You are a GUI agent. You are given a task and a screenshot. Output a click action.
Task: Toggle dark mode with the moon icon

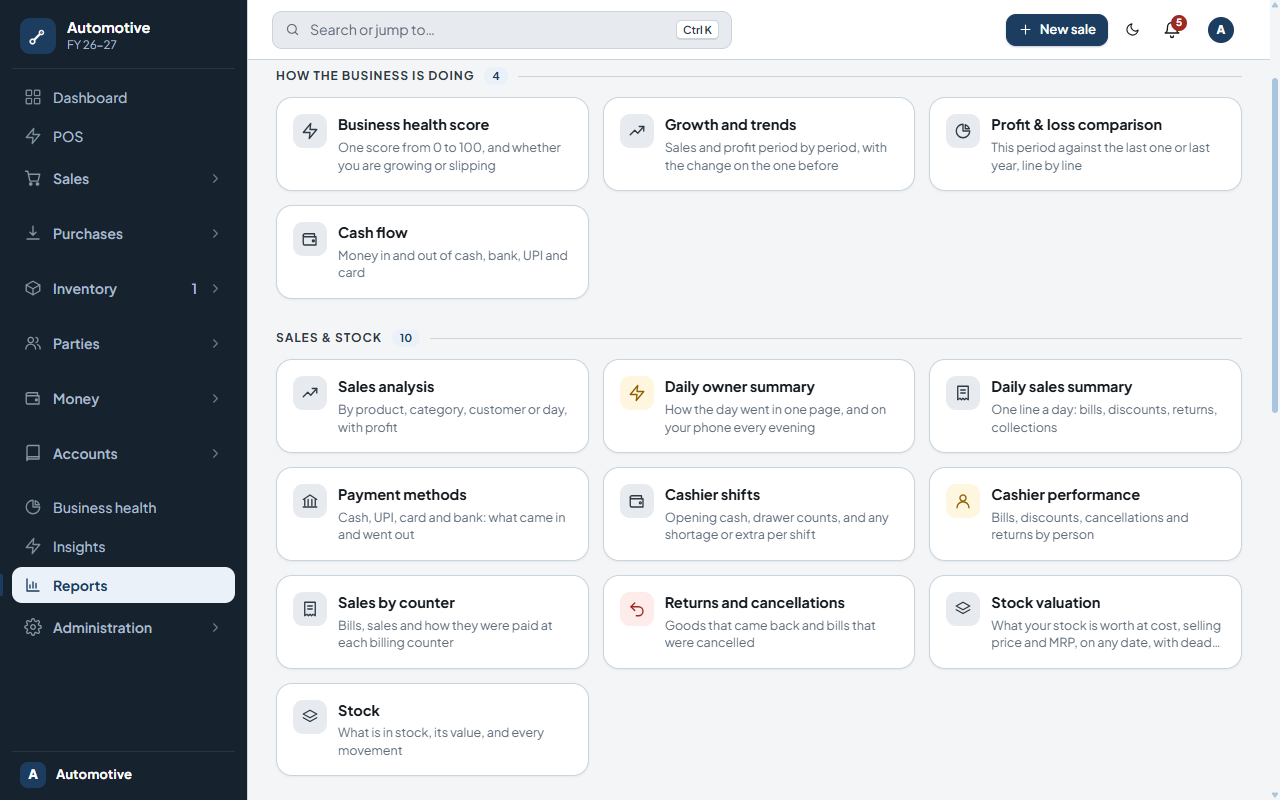[x=1133, y=30]
